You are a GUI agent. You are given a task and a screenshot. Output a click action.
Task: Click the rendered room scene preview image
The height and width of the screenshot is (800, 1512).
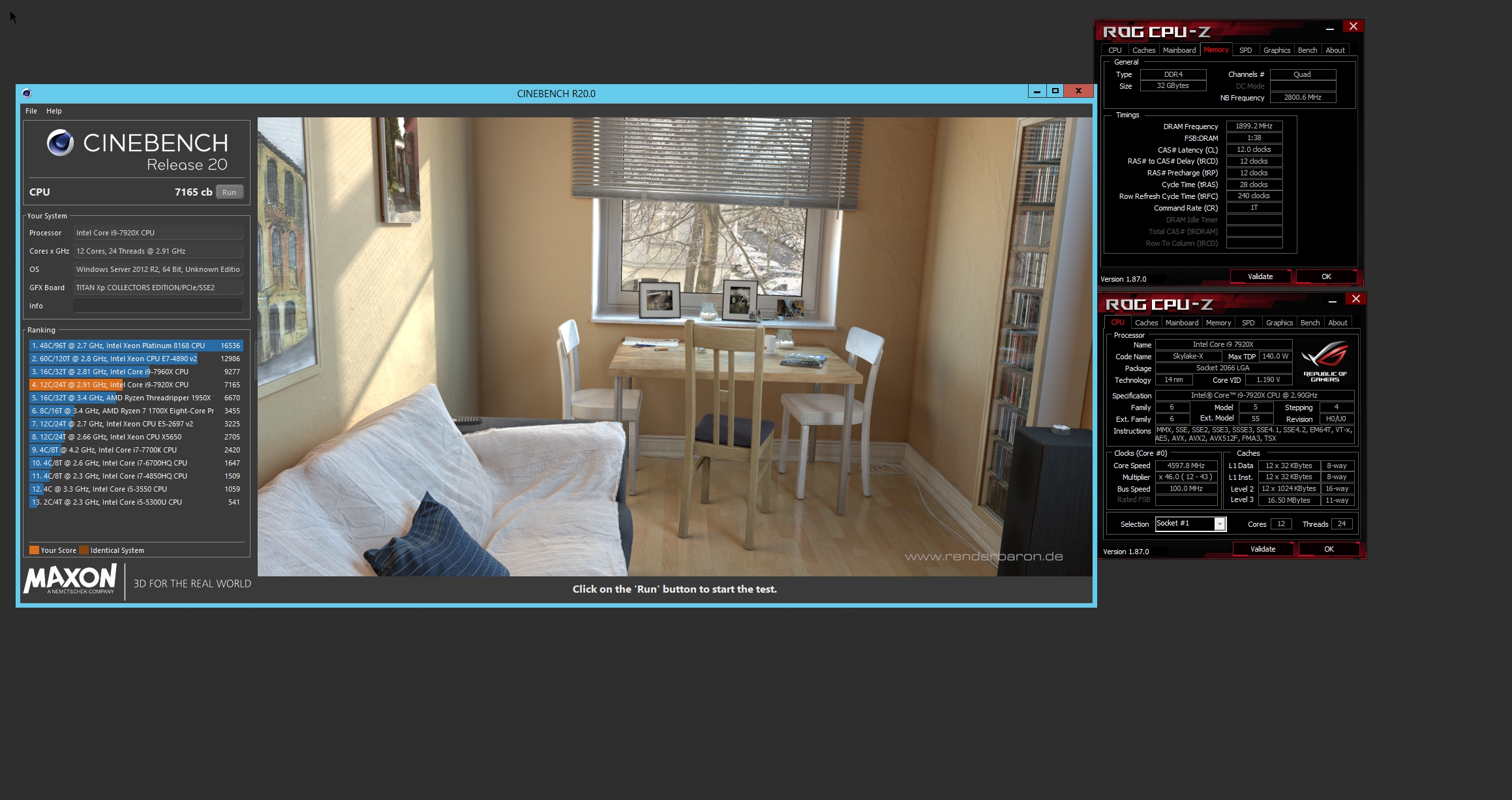pos(674,346)
